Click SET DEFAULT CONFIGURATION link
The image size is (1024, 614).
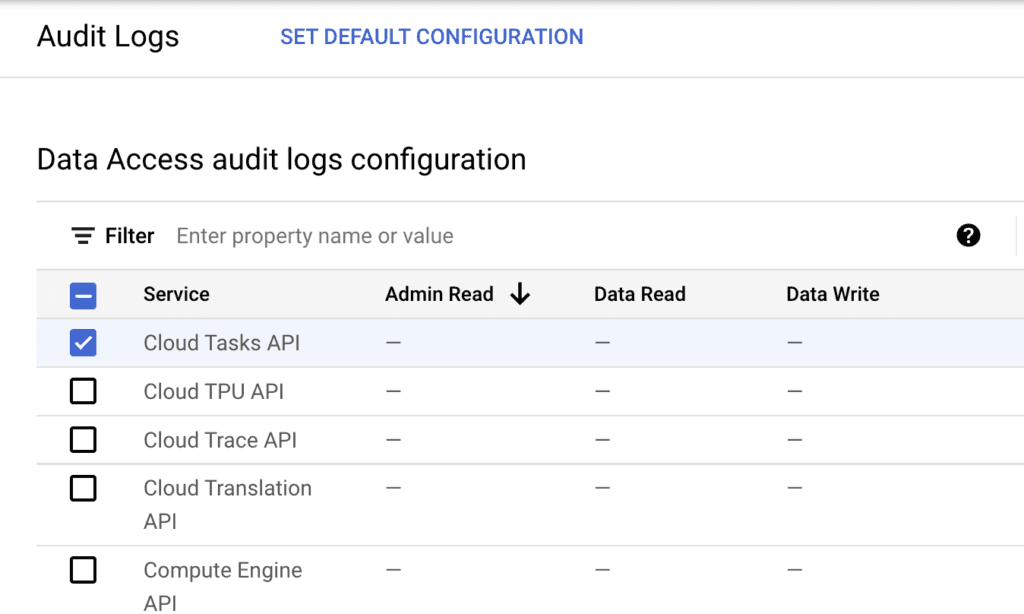431,37
